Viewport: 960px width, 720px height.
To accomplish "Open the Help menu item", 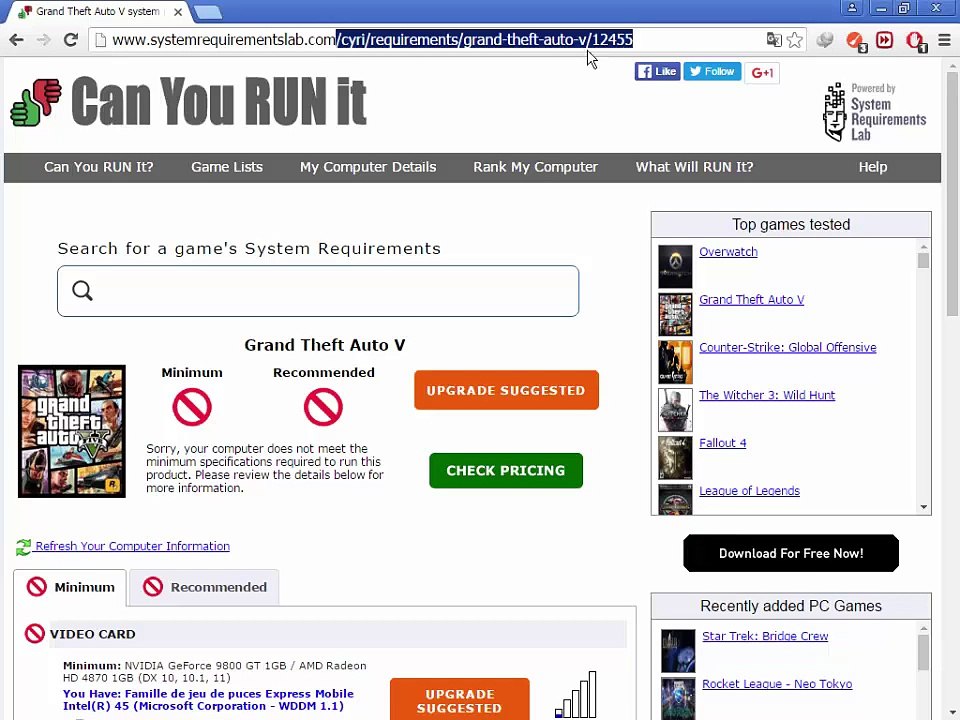I will click(x=872, y=167).
